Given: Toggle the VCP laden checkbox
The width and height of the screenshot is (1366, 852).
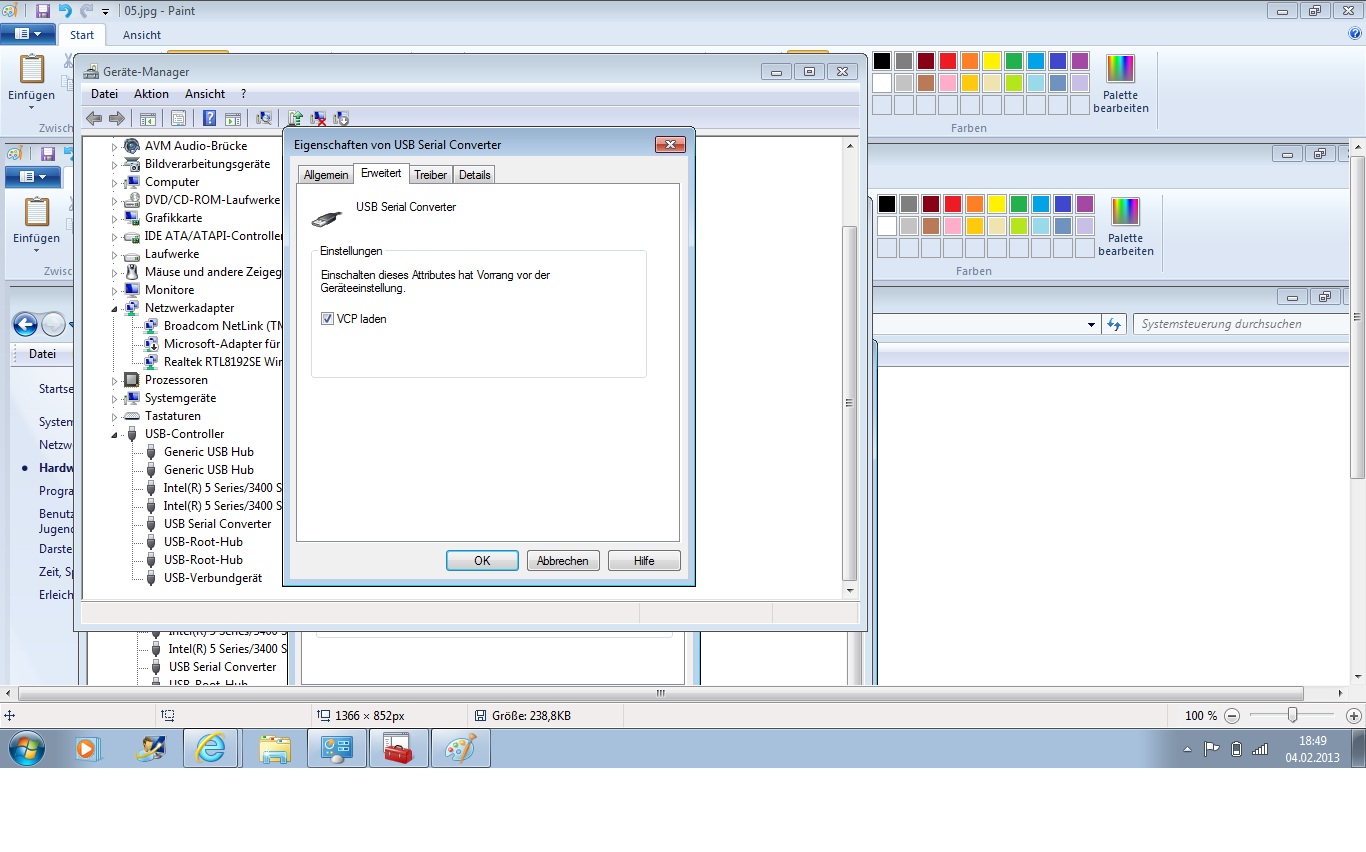Looking at the screenshot, I should (x=327, y=319).
